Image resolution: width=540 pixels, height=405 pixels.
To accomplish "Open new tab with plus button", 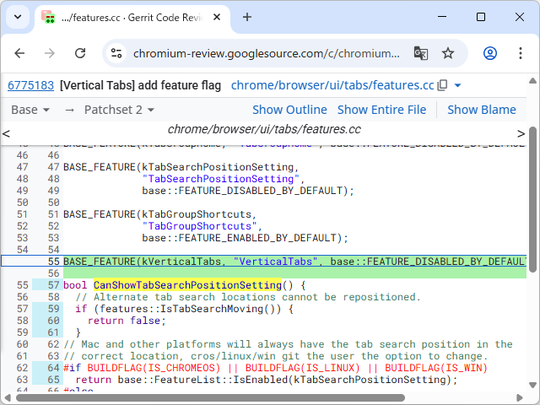I will [247, 17].
